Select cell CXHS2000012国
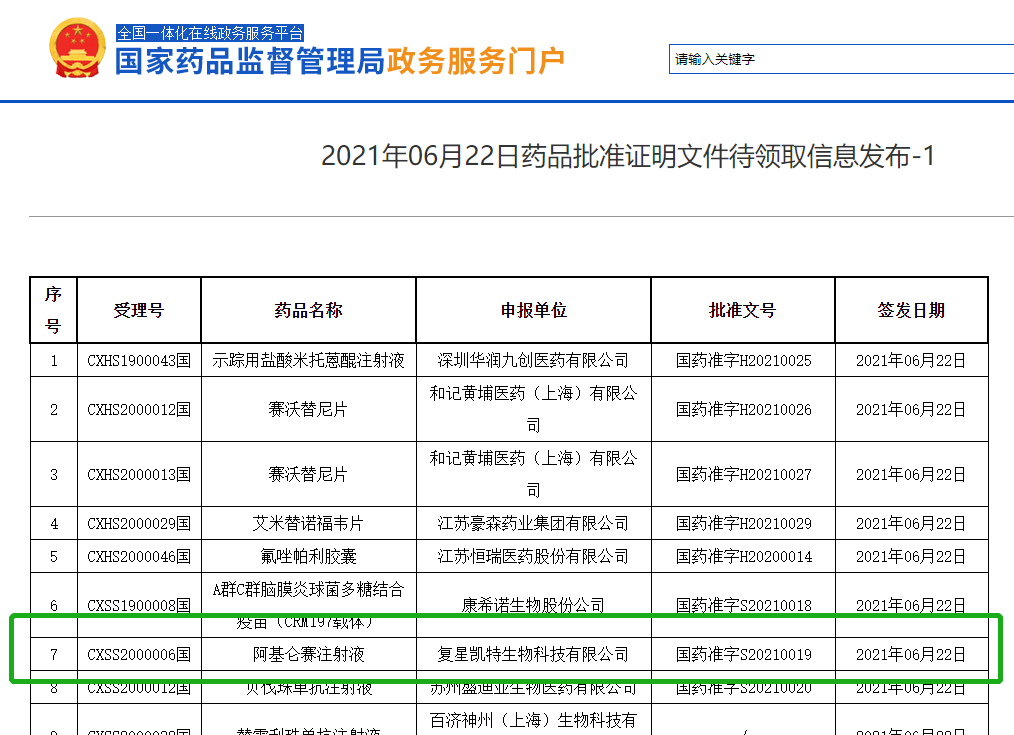The height and width of the screenshot is (735, 1014). coord(139,409)
